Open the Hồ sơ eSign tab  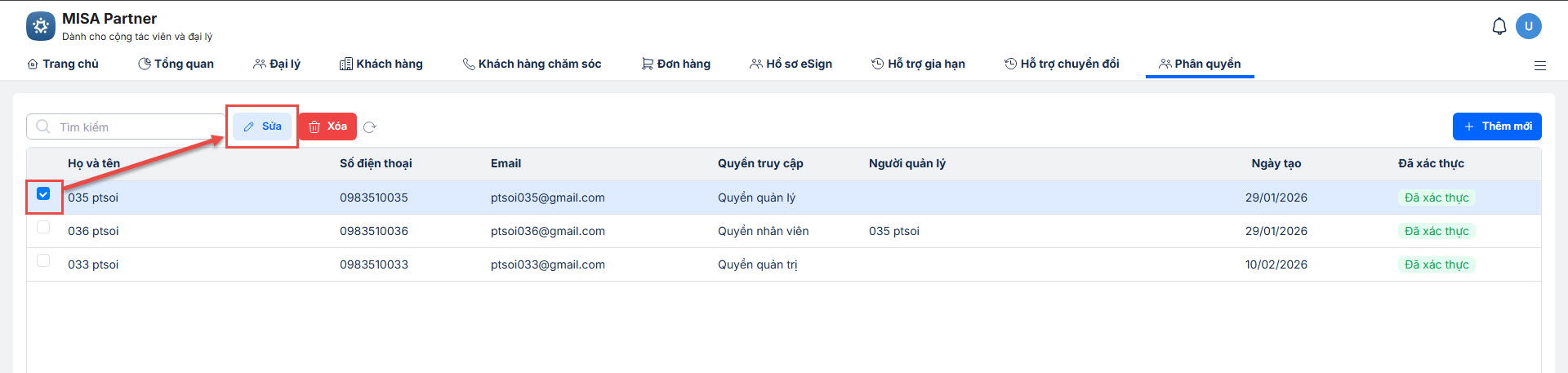(791, 64)
